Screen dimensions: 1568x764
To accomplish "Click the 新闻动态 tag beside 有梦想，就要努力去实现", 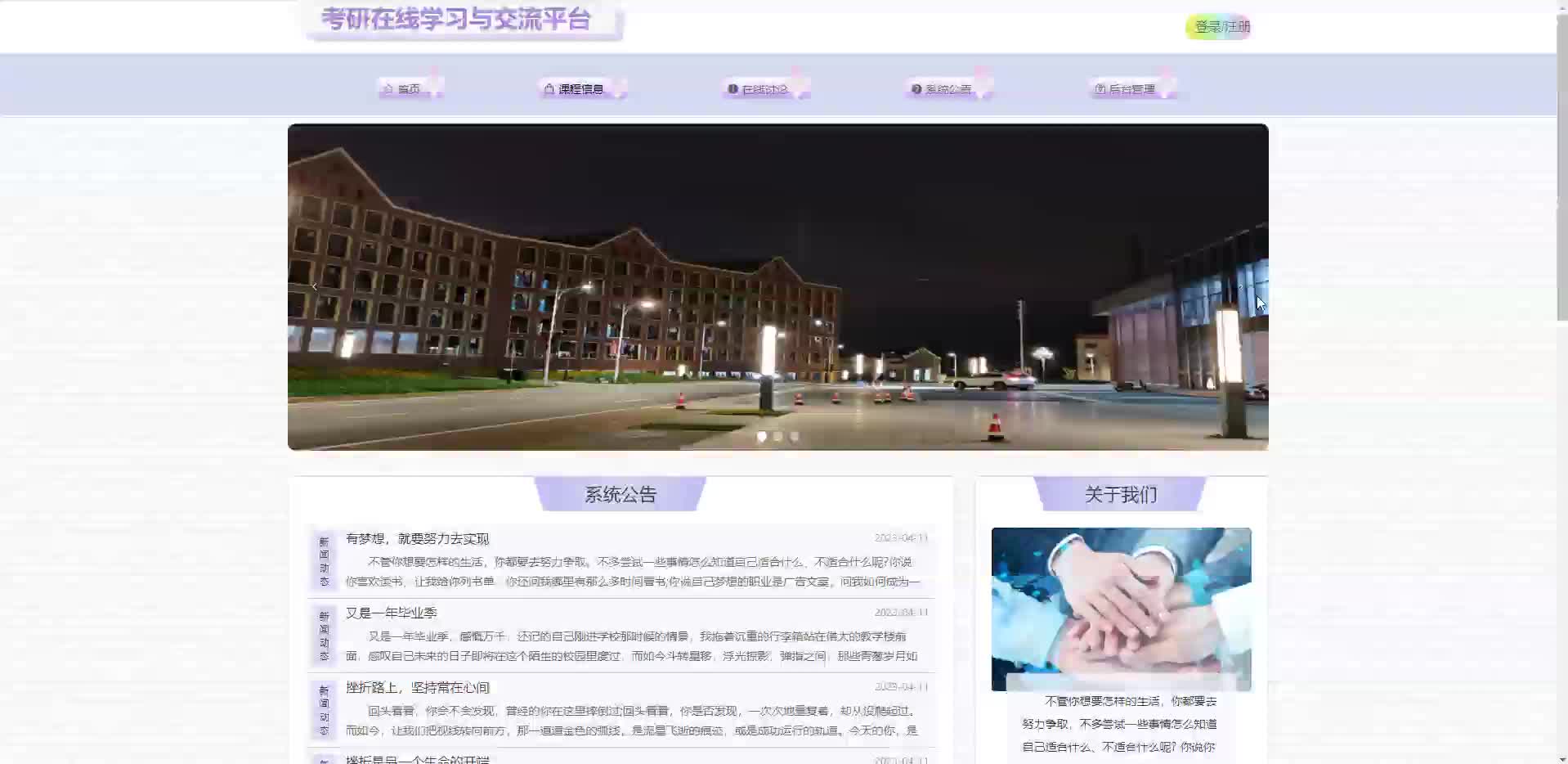I will tap(324, 561).
